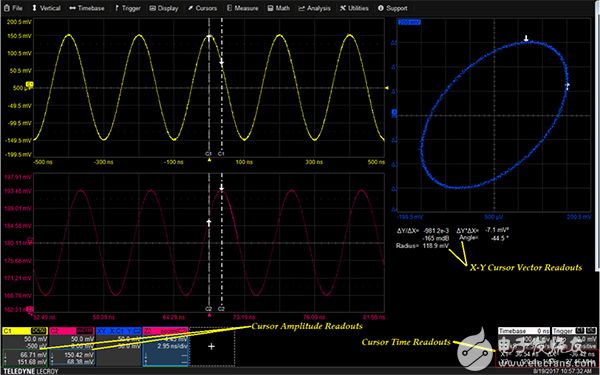The height and width of the screenshot is (375, 600).
Task: Click the XY cursor arrow at top of ellipse
Action: (526, 38)
